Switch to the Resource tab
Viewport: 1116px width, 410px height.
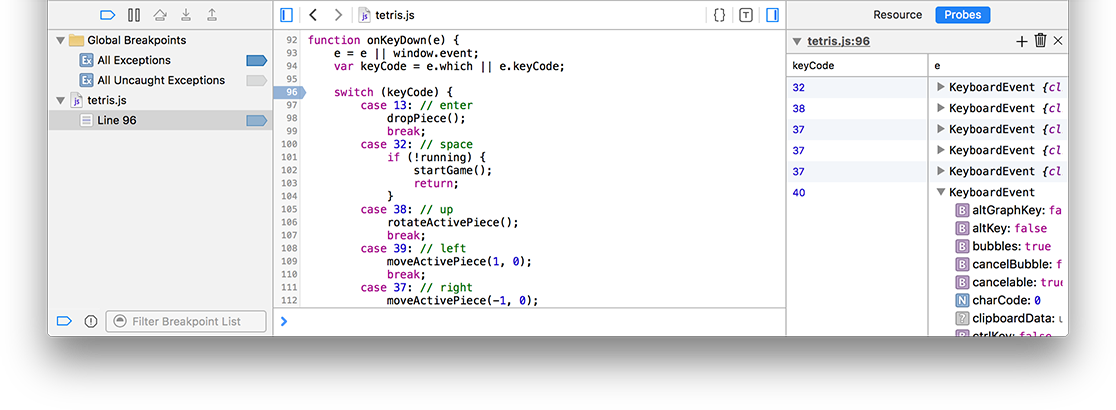tap(897, 15)
